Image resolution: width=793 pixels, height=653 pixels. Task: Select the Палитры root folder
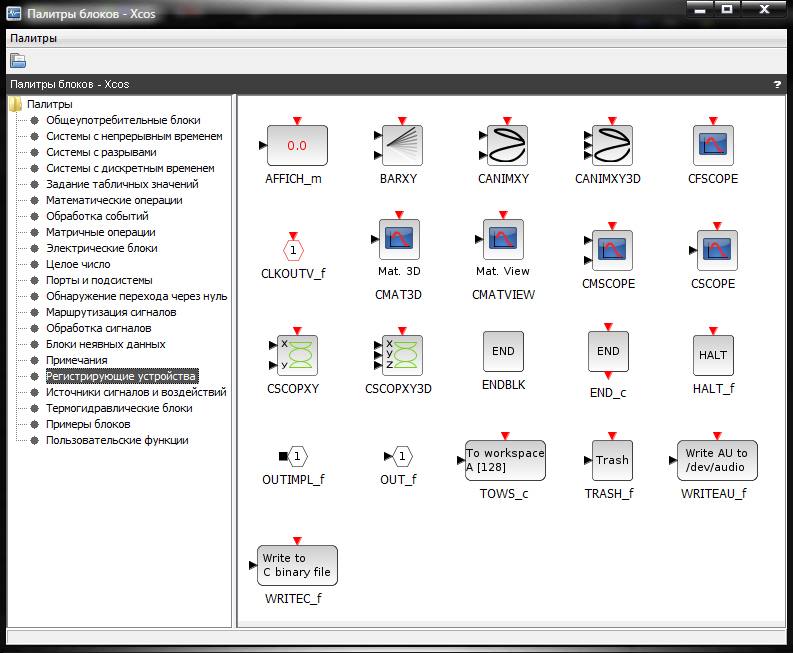pyautogui.click(x=50, y=104)
